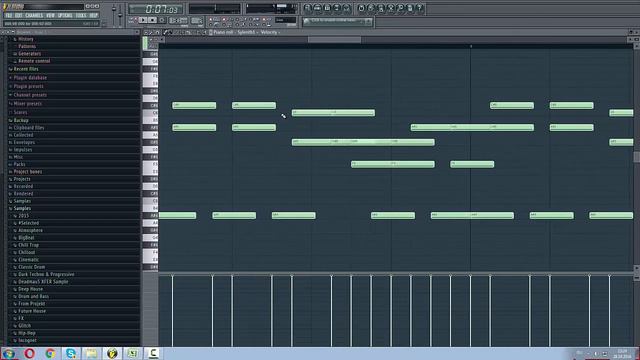Show the step sequencer via toolbar icon

[x=318, y=8]
